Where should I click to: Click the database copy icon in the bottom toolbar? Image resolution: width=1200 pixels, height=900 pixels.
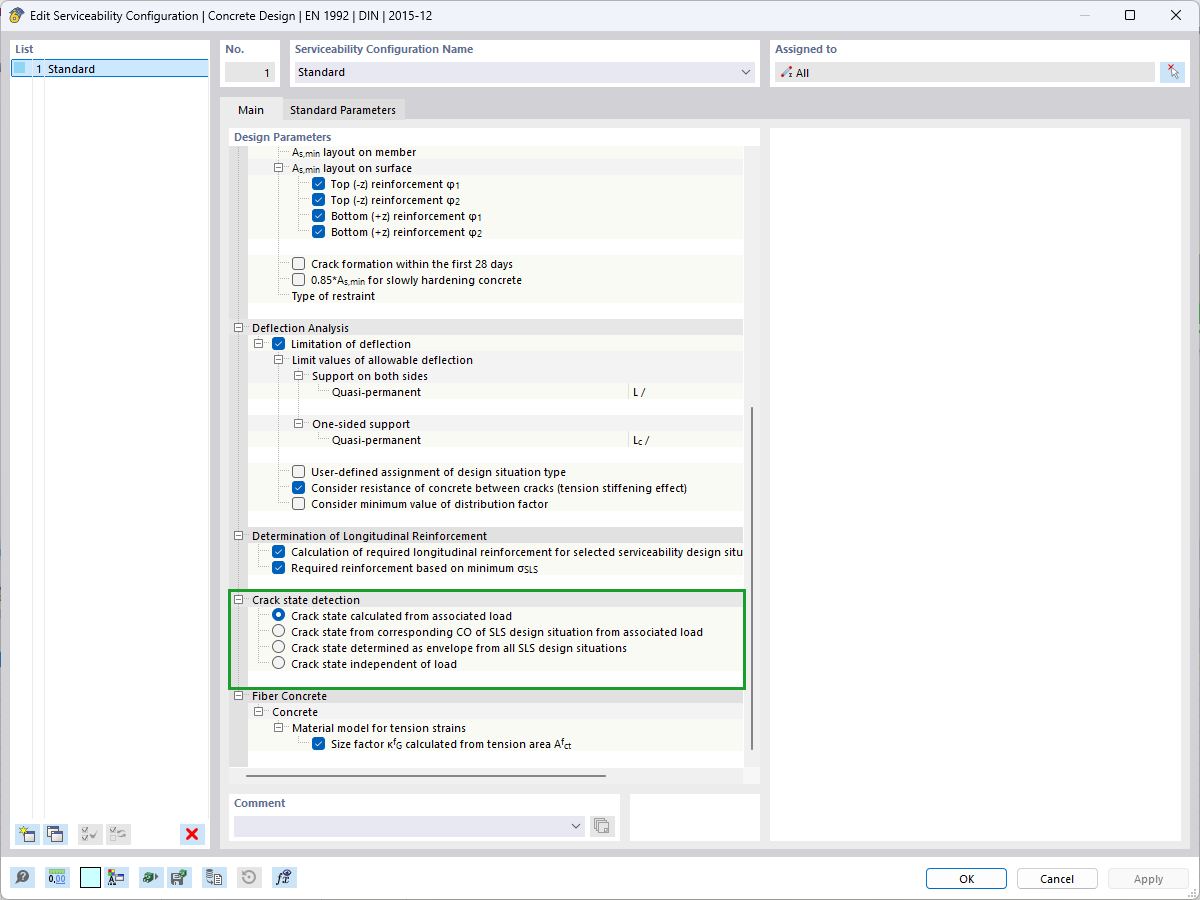click(x=215, y=878)
